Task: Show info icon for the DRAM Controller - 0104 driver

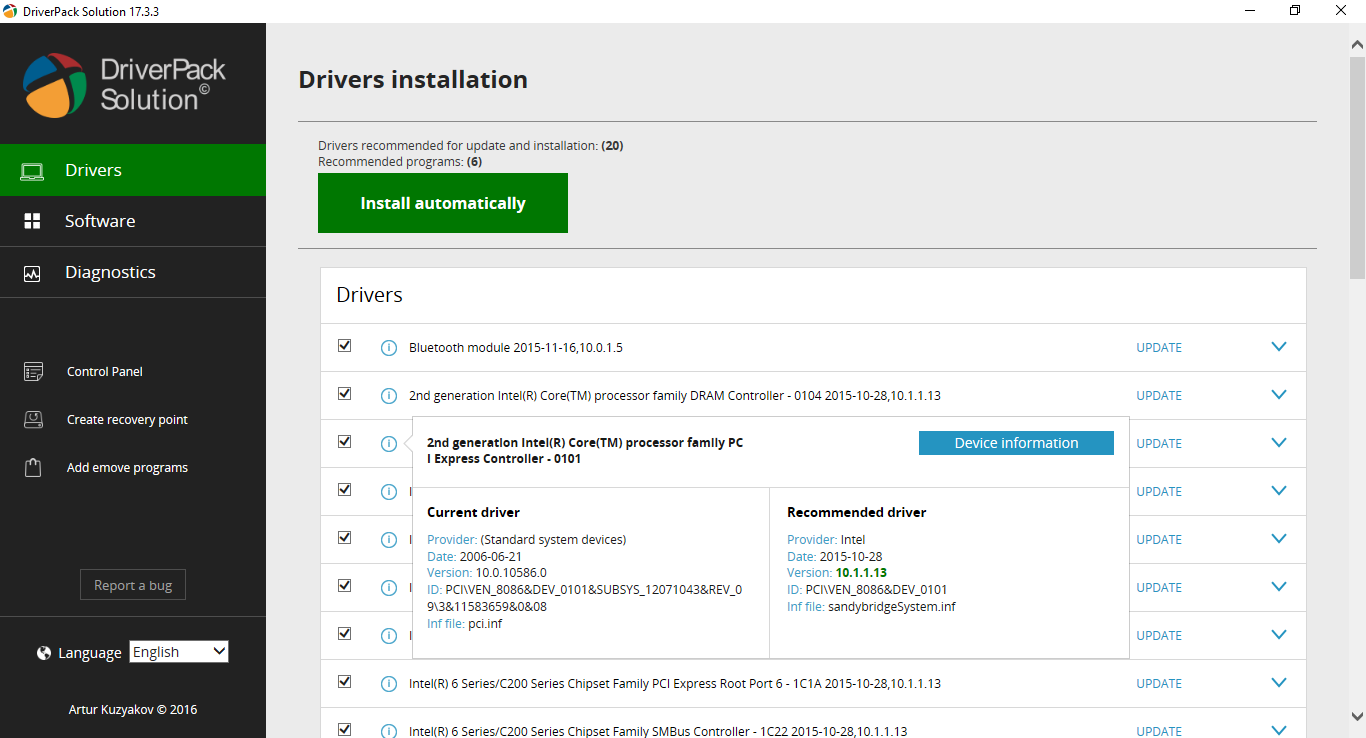Action: pos(389,396)
